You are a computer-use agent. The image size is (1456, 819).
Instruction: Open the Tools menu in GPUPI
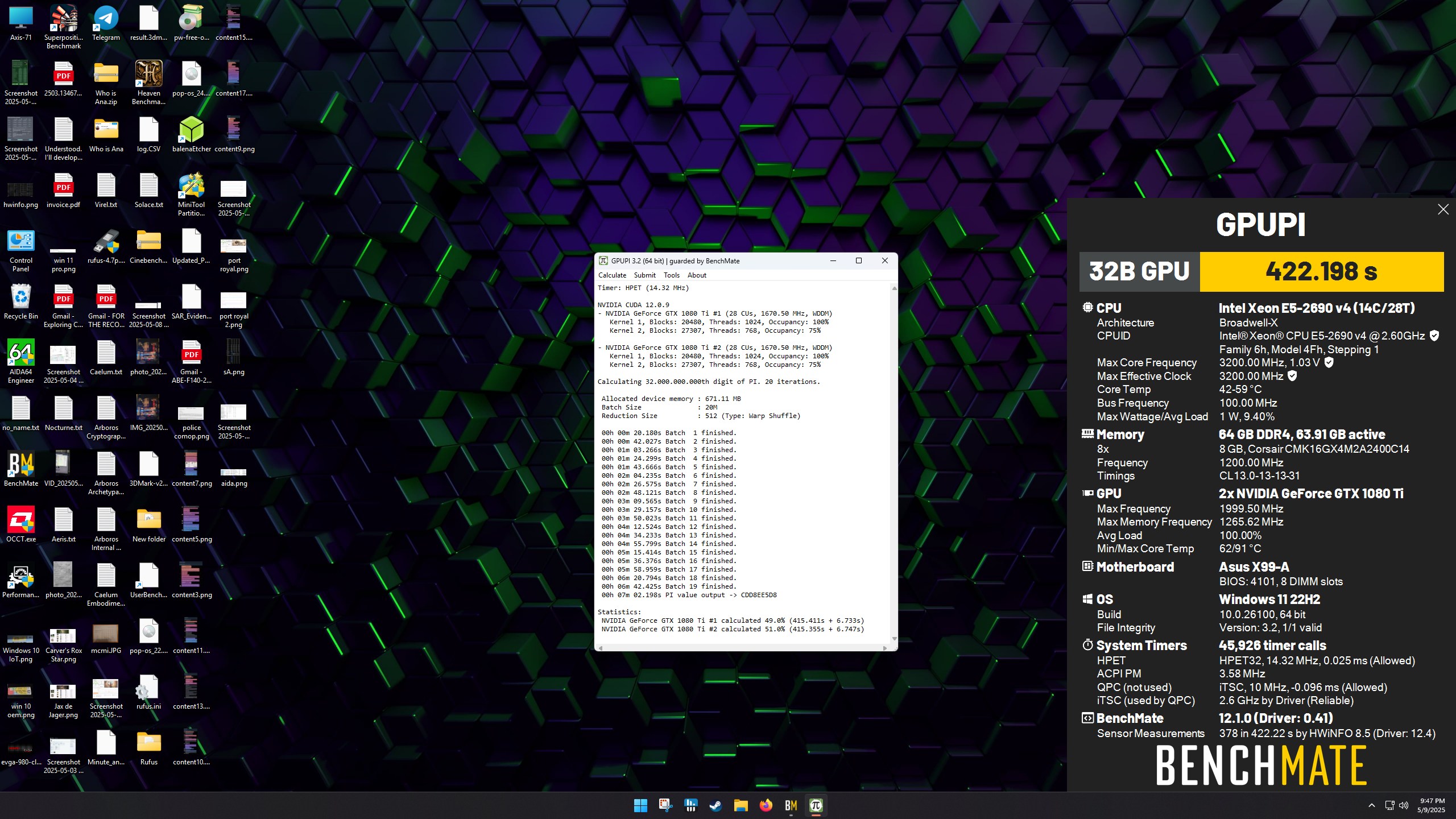point(672,275)
